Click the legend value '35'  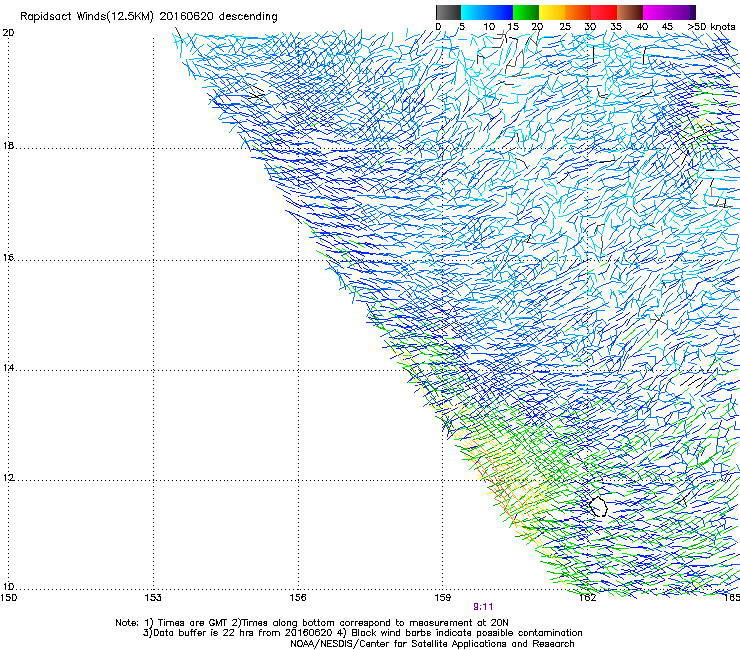[x=616, y=27]
